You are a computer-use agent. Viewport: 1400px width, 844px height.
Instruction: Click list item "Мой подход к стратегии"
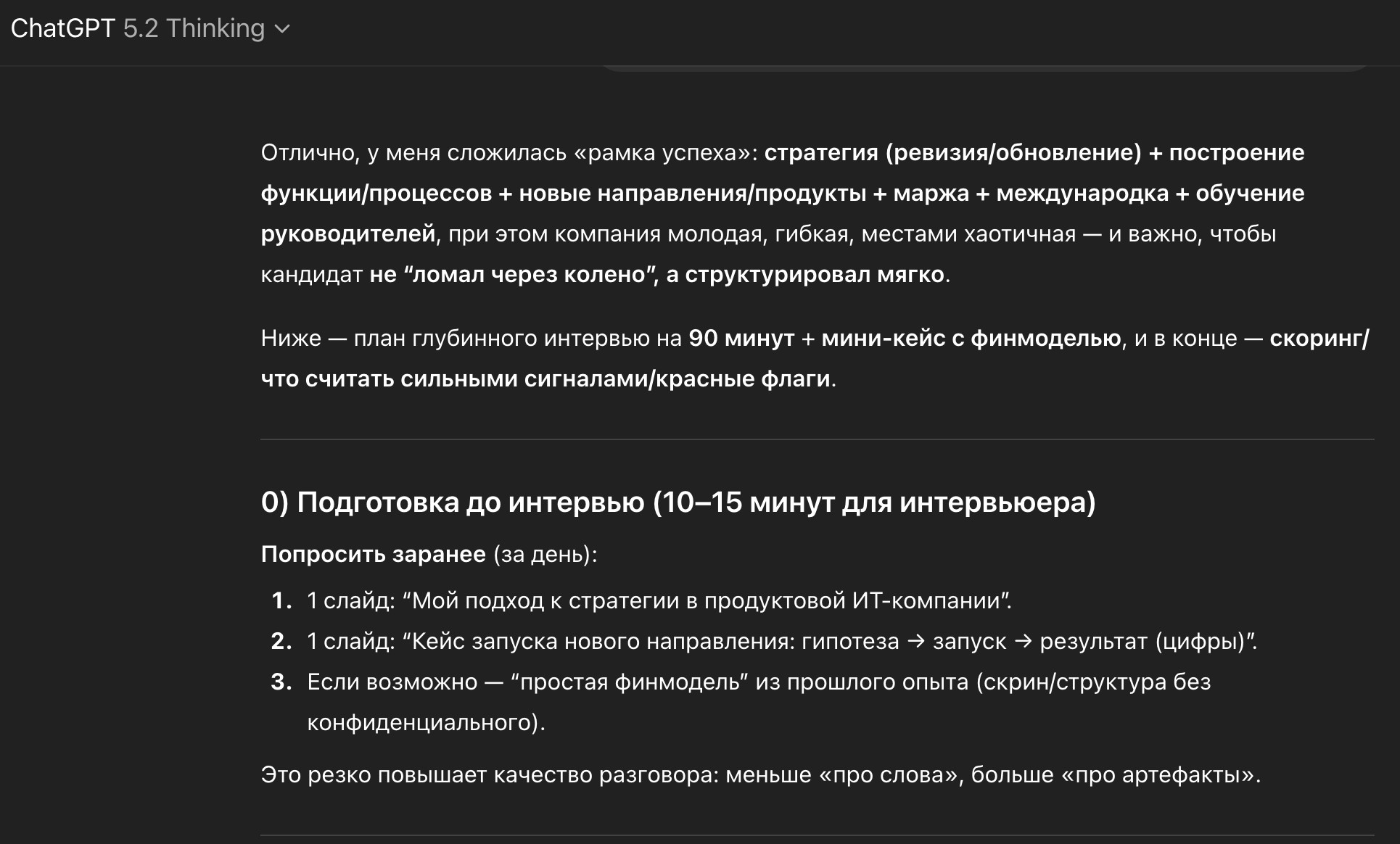pyautogui.click(x=659, y=600)
